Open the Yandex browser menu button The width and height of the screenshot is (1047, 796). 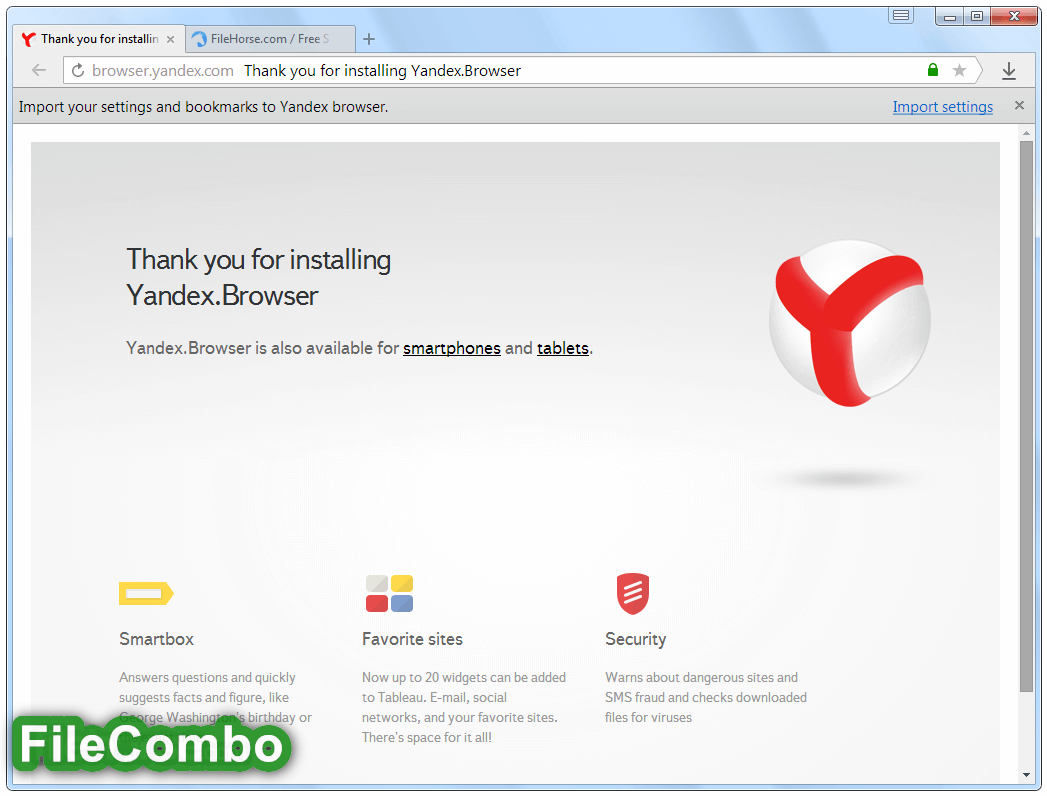click(x=901, y=15)
